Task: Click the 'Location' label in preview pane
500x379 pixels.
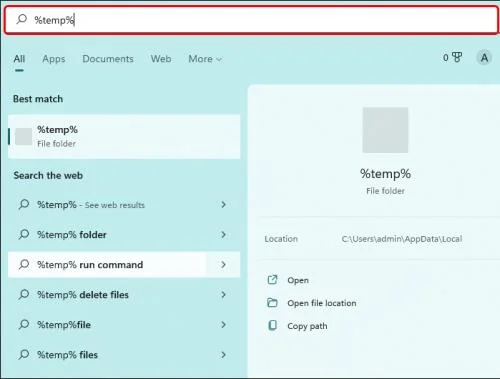Action: point(281,239)
